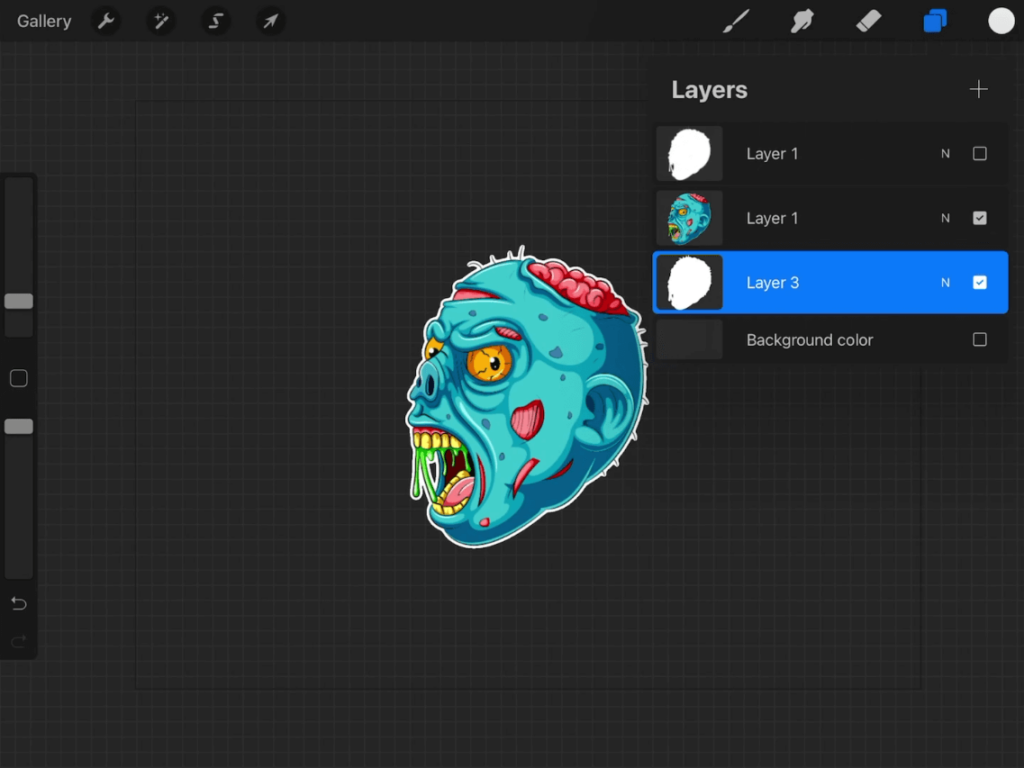
Task: Open the Layers panel icon
Action: 935,20
